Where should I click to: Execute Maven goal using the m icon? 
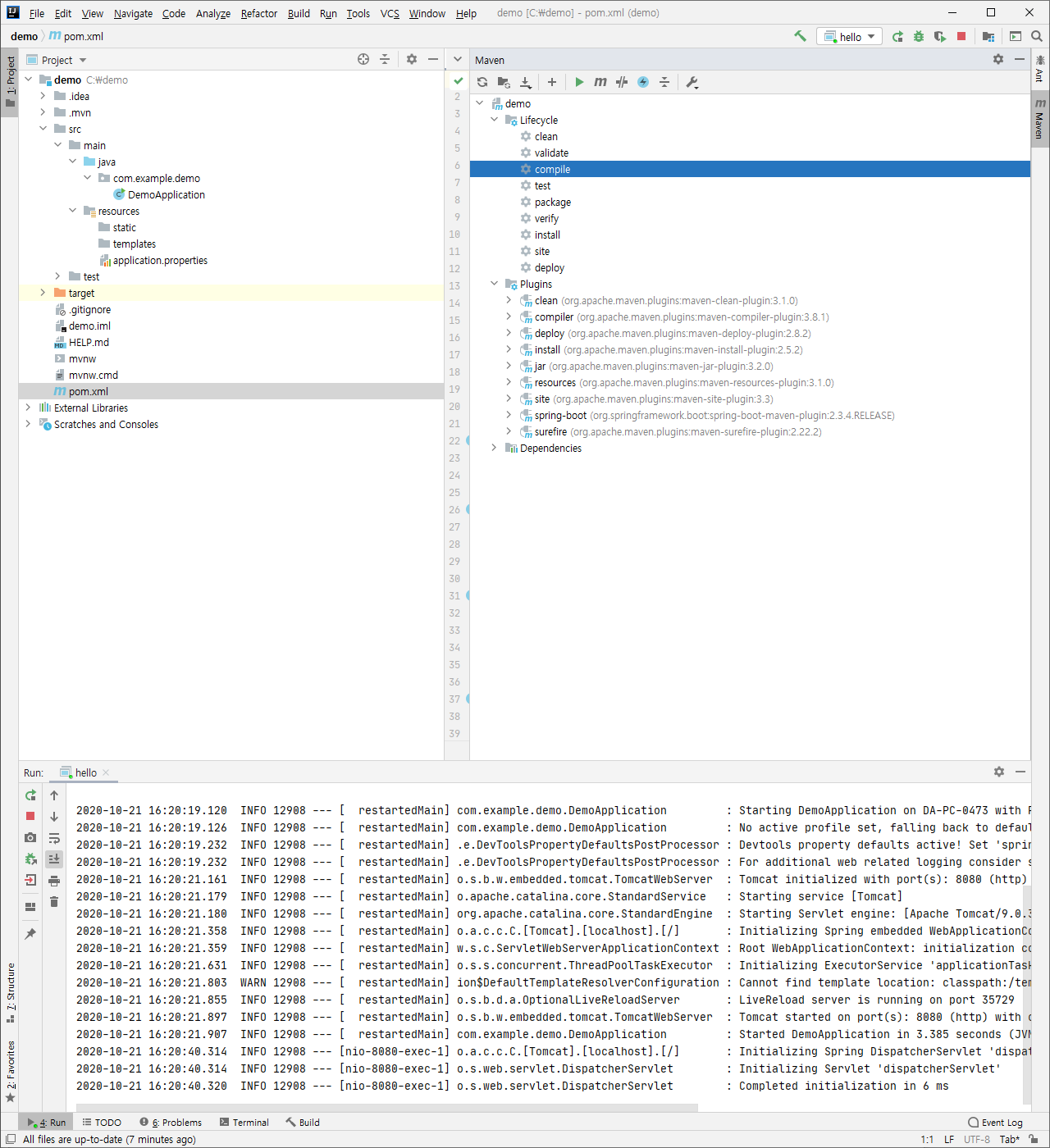tap(600, 82)
